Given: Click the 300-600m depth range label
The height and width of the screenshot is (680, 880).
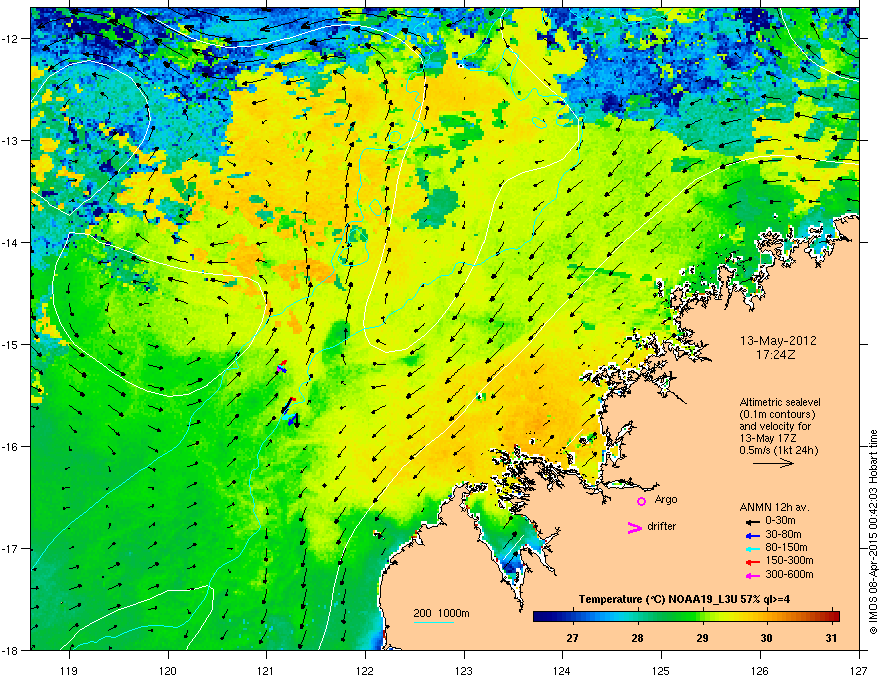Looking at the screenshot, I should pyautogui.click(x=789, y=575).
